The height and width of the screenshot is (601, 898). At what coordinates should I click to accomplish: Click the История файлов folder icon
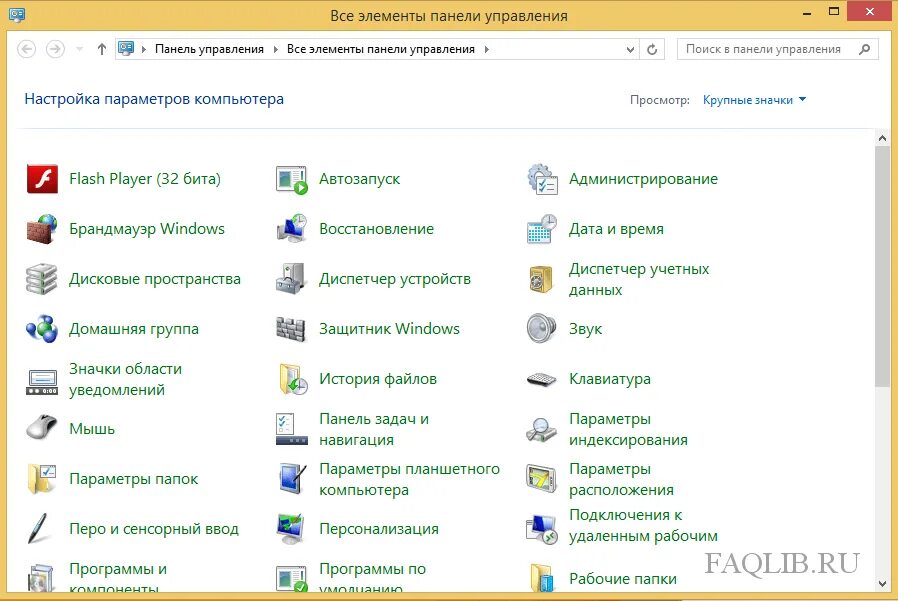coord(293,379)
